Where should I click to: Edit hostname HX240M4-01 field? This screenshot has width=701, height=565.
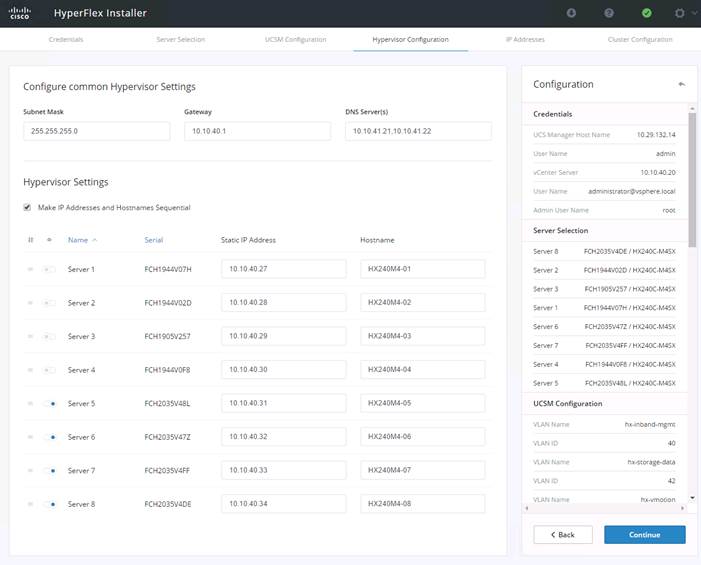tap(422, 269)
